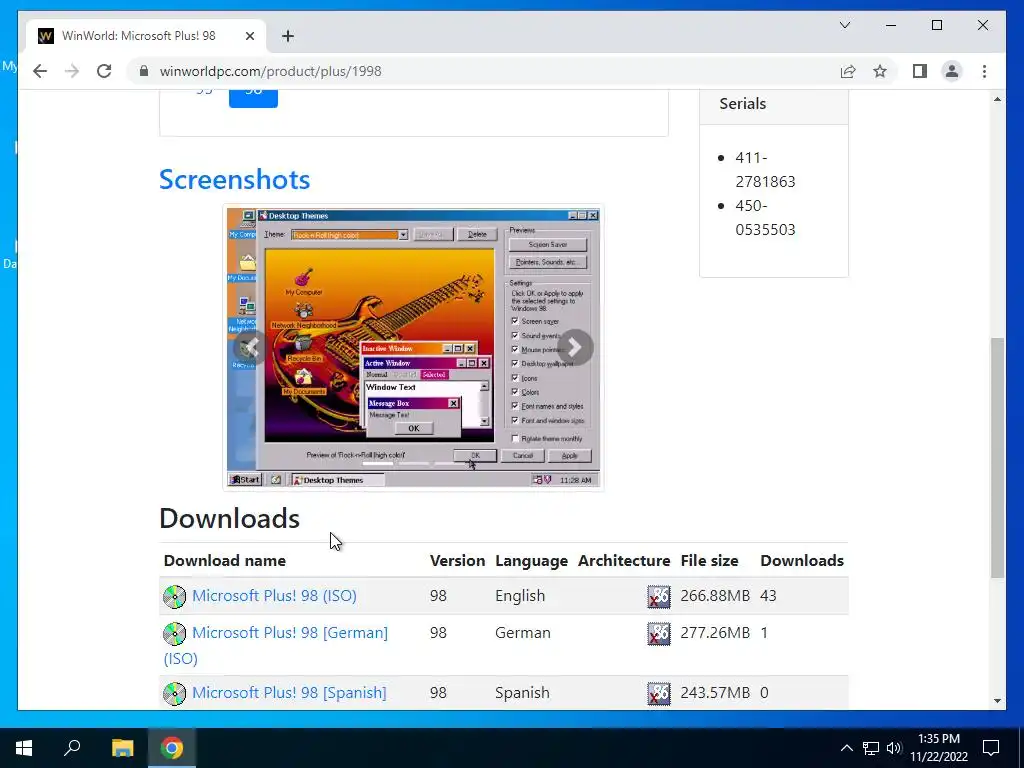Bookmark this page with the star icon
The height and width of the screenshot is (768, 1024).
[x=880, y=71]
